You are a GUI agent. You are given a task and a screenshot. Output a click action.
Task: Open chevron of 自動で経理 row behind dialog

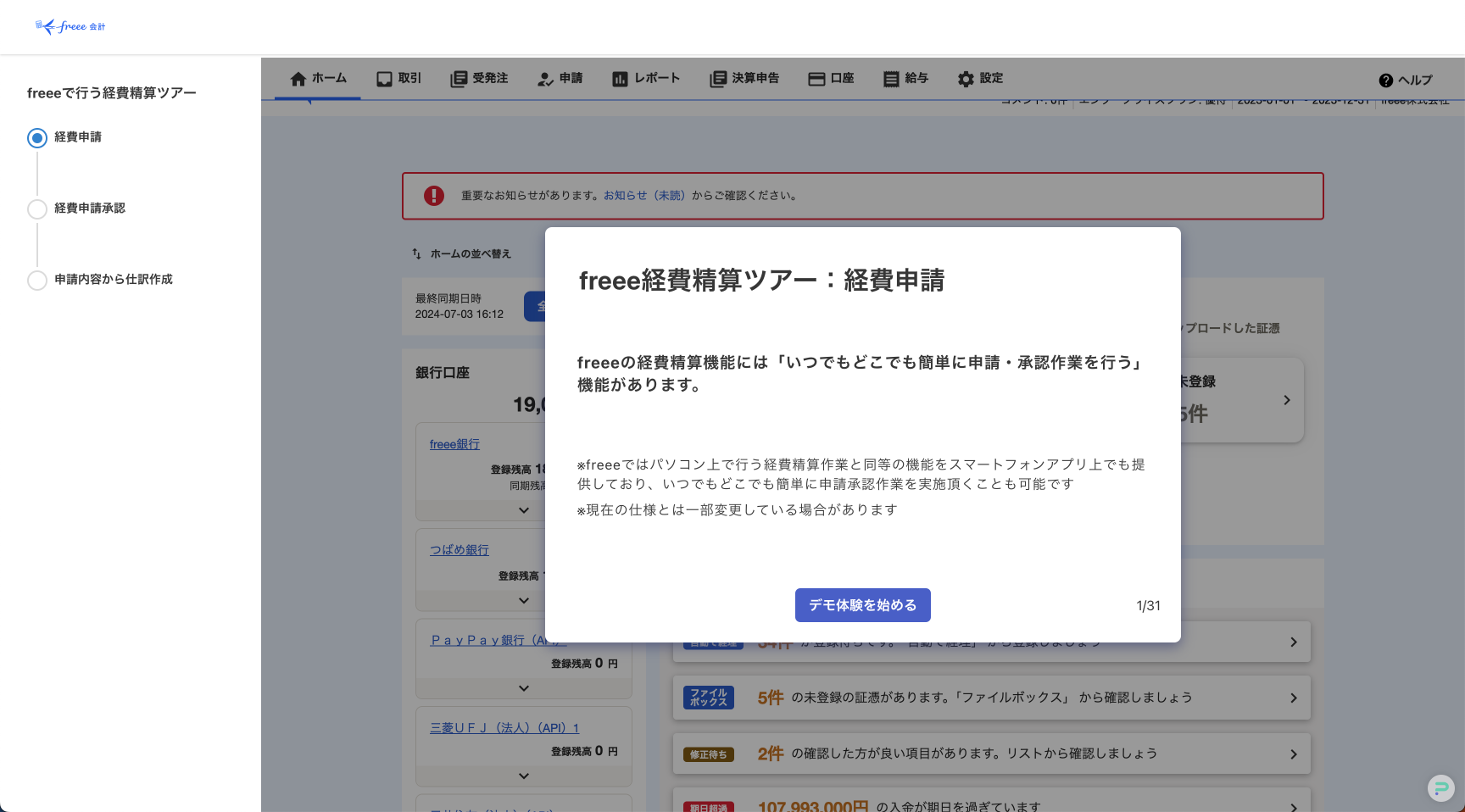(1294, 642)
